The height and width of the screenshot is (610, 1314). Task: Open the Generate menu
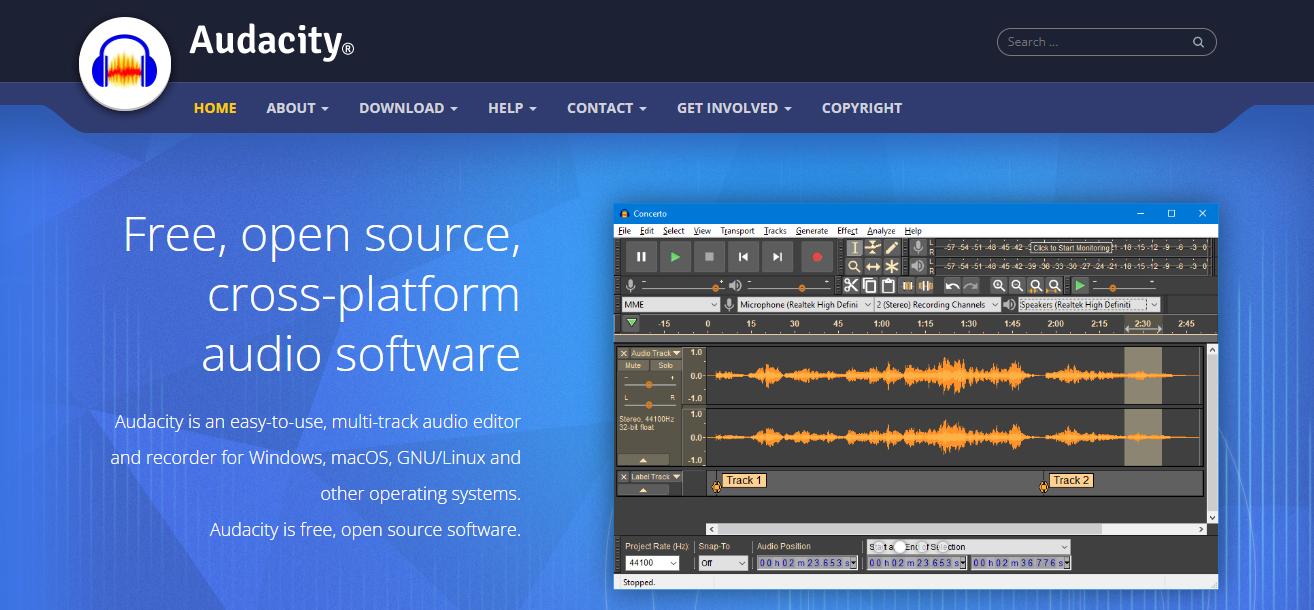coord(812,231)
